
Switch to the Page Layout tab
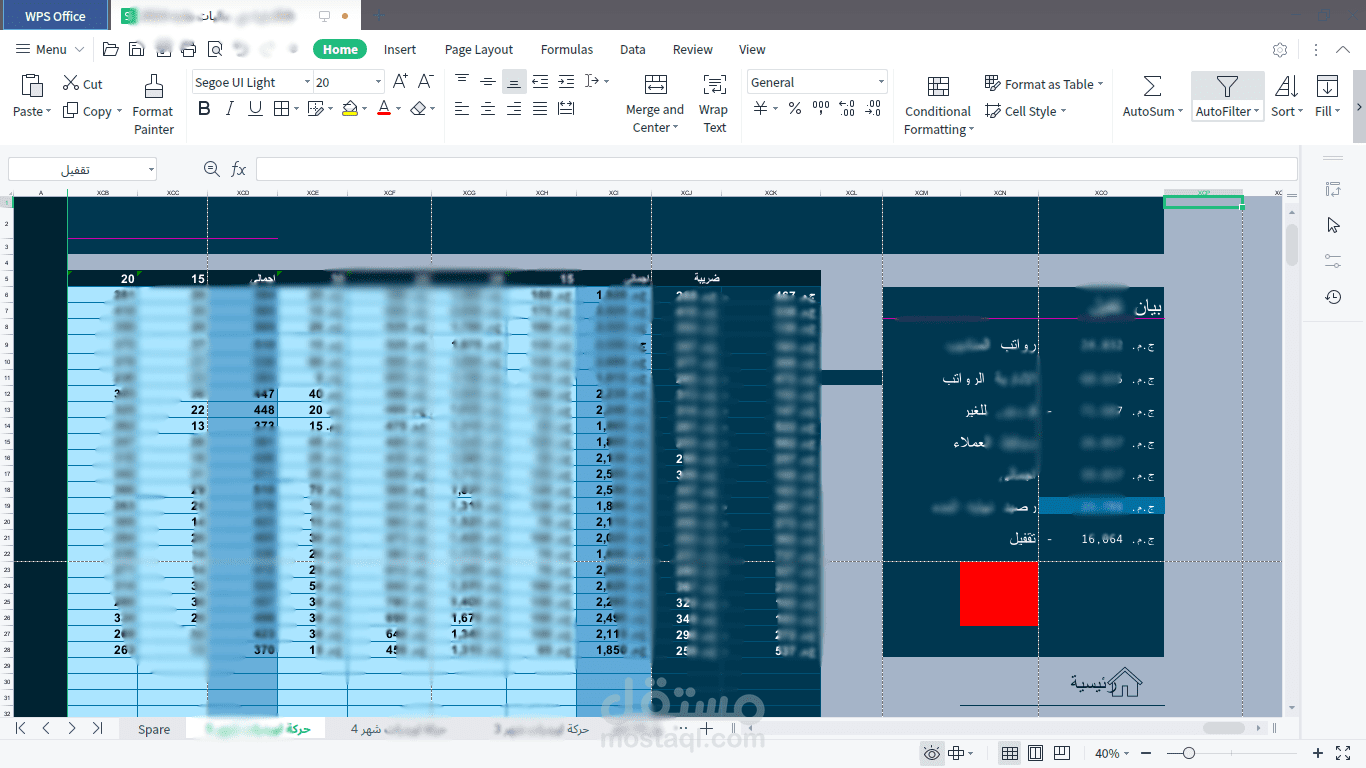pyautogui.click(x=479, y=49)
